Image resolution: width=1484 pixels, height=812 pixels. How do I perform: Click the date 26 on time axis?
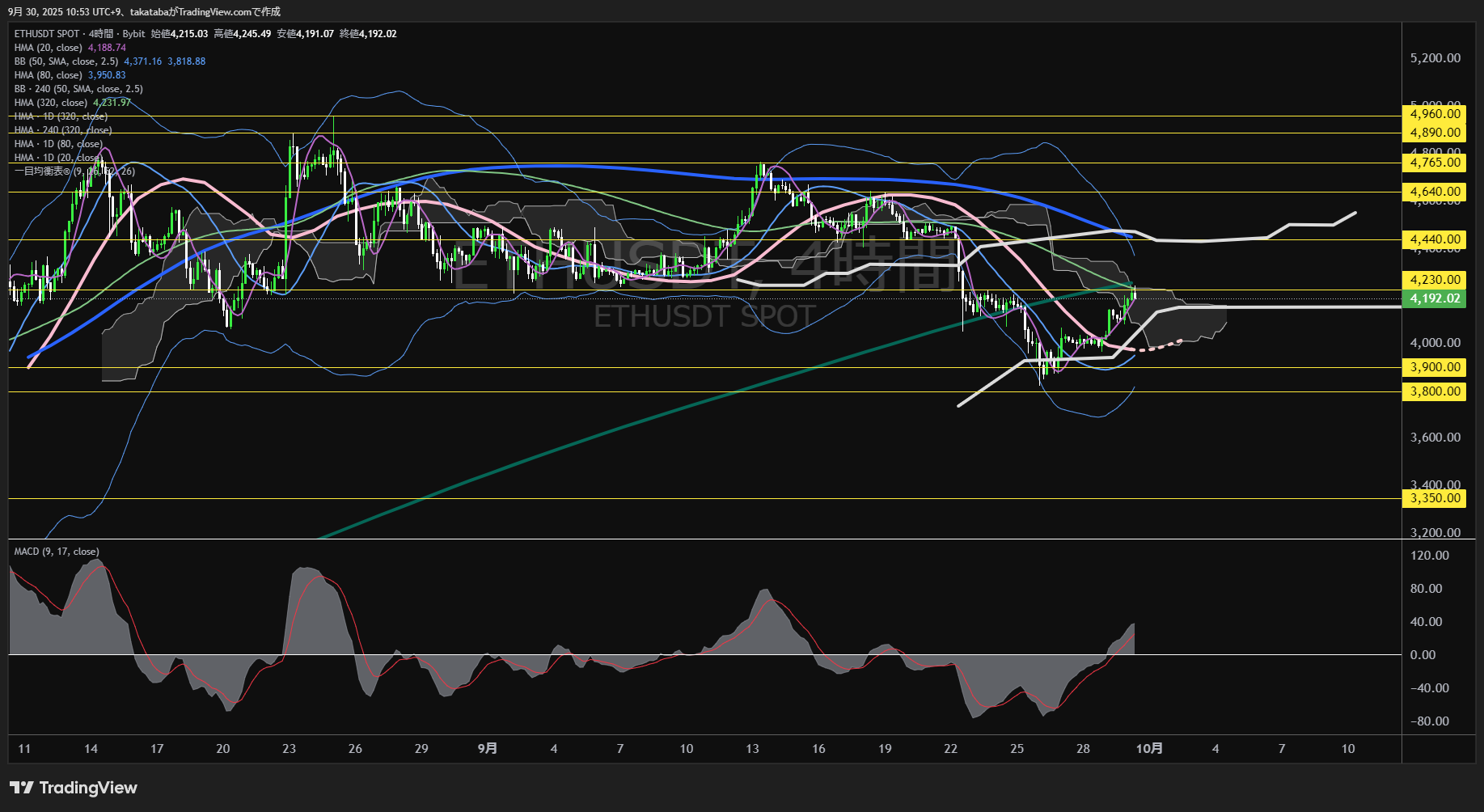(x=355, y=749)
